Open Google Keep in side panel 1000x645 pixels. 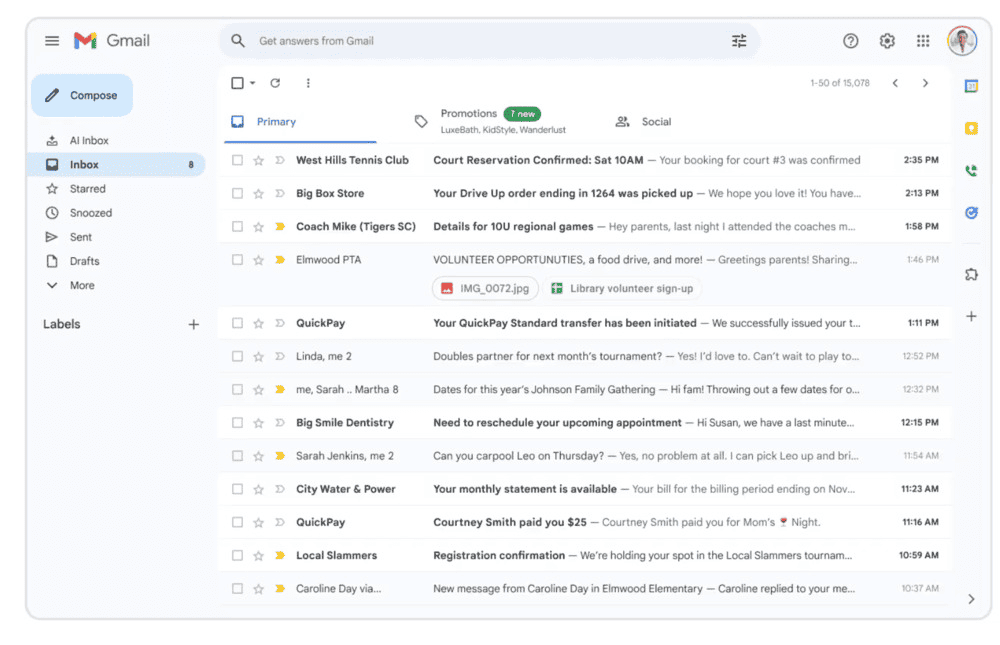(x=971, y=128)
